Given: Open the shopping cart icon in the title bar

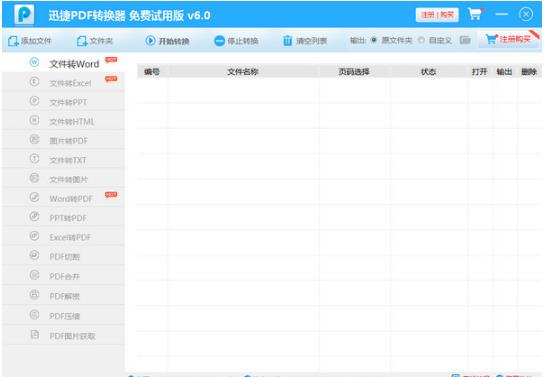Looking at the screenshot, I should (475, 14).
